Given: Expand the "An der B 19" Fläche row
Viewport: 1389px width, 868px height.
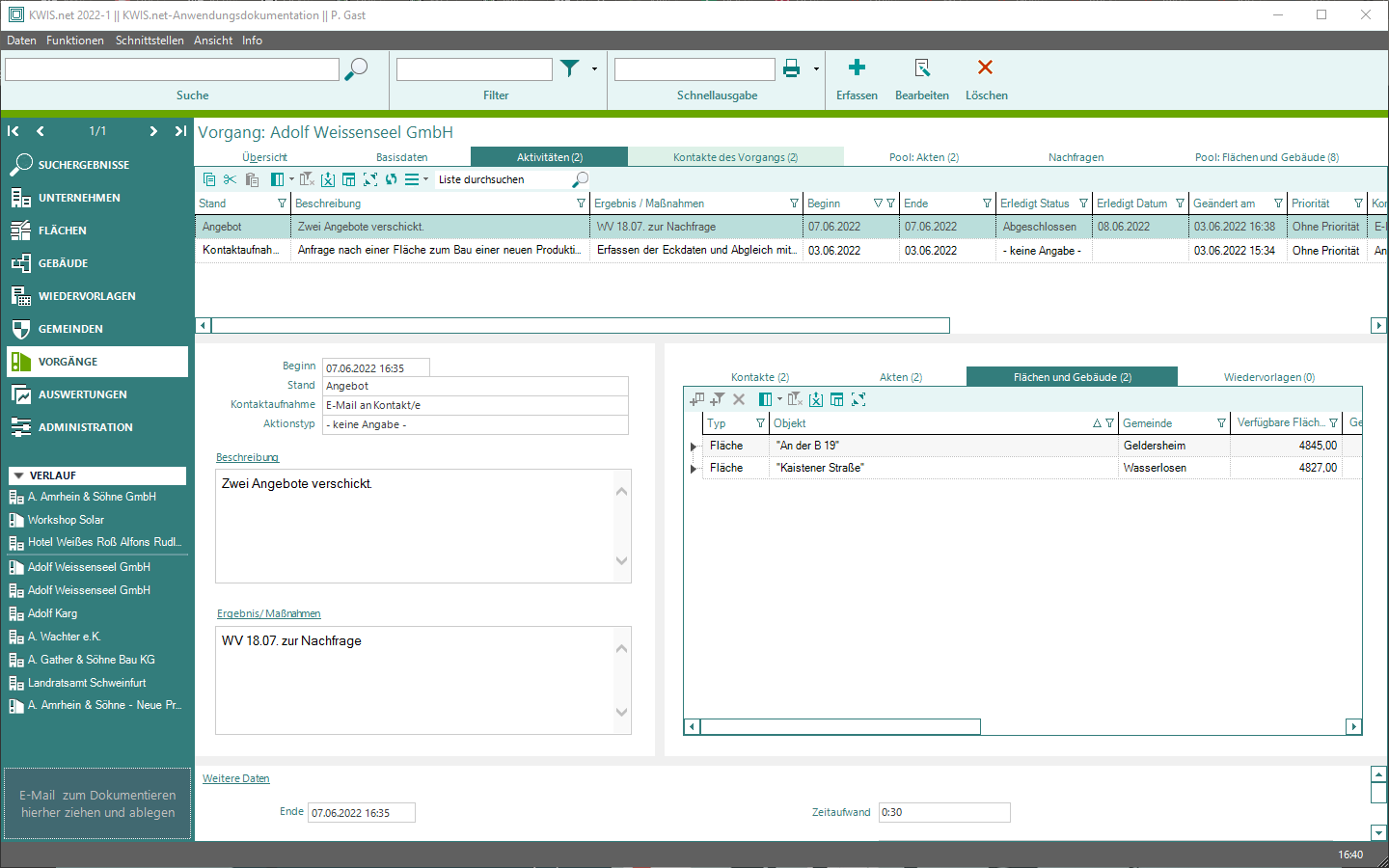Looking at the screenshot, I should (694, 447).
